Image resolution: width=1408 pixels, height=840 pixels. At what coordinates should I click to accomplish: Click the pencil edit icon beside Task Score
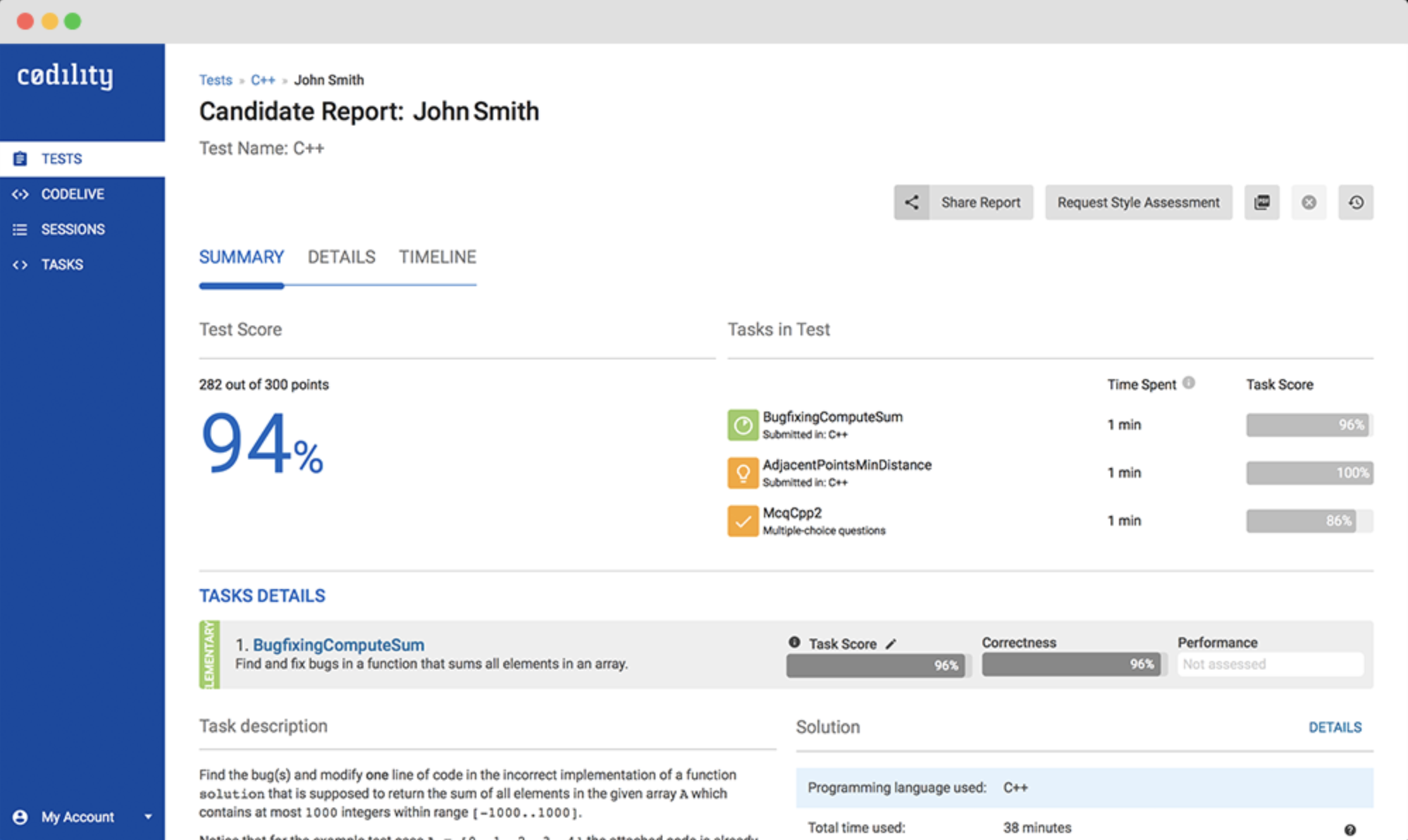(x=891, y=643)
